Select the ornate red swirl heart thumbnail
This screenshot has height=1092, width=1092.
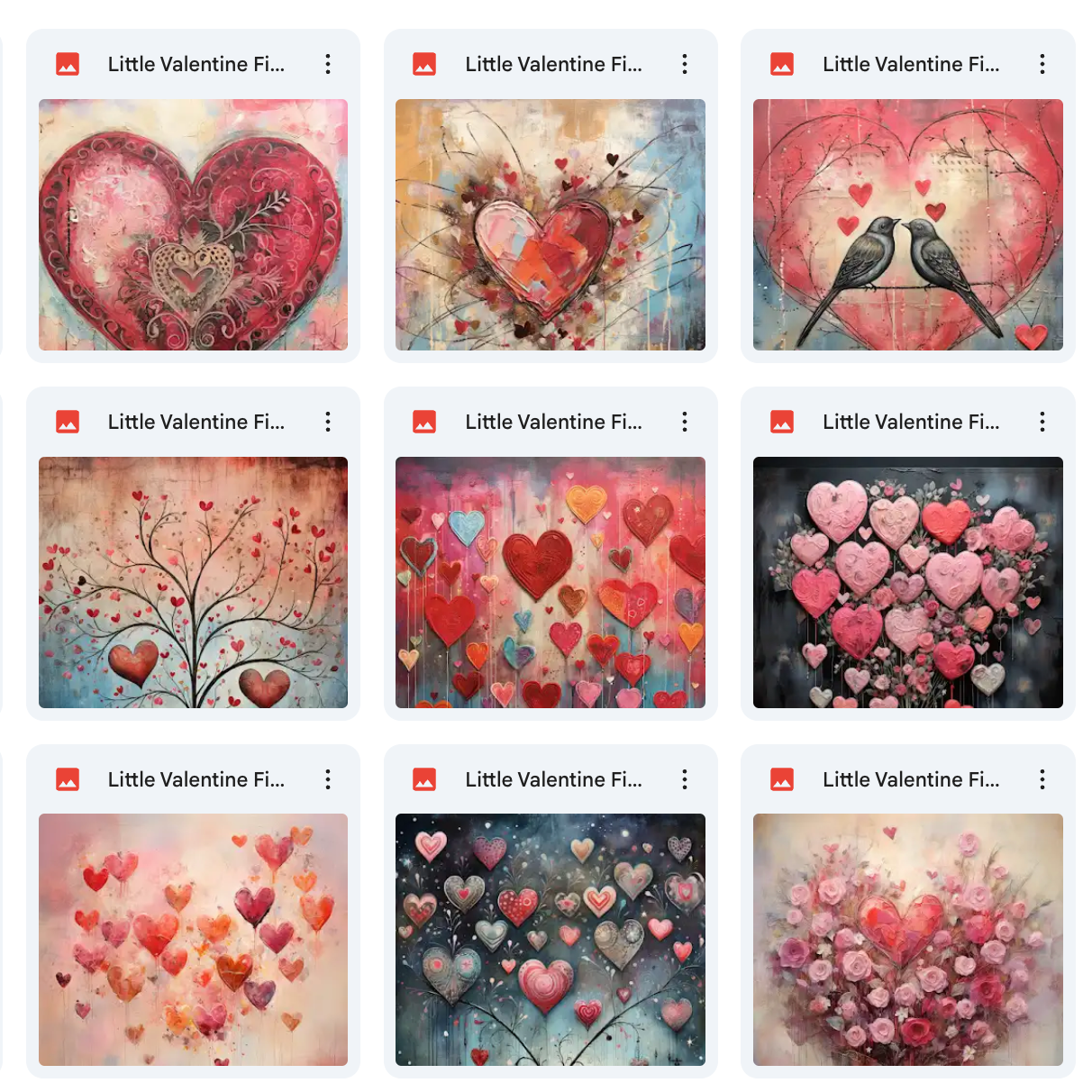pos(193,224)
